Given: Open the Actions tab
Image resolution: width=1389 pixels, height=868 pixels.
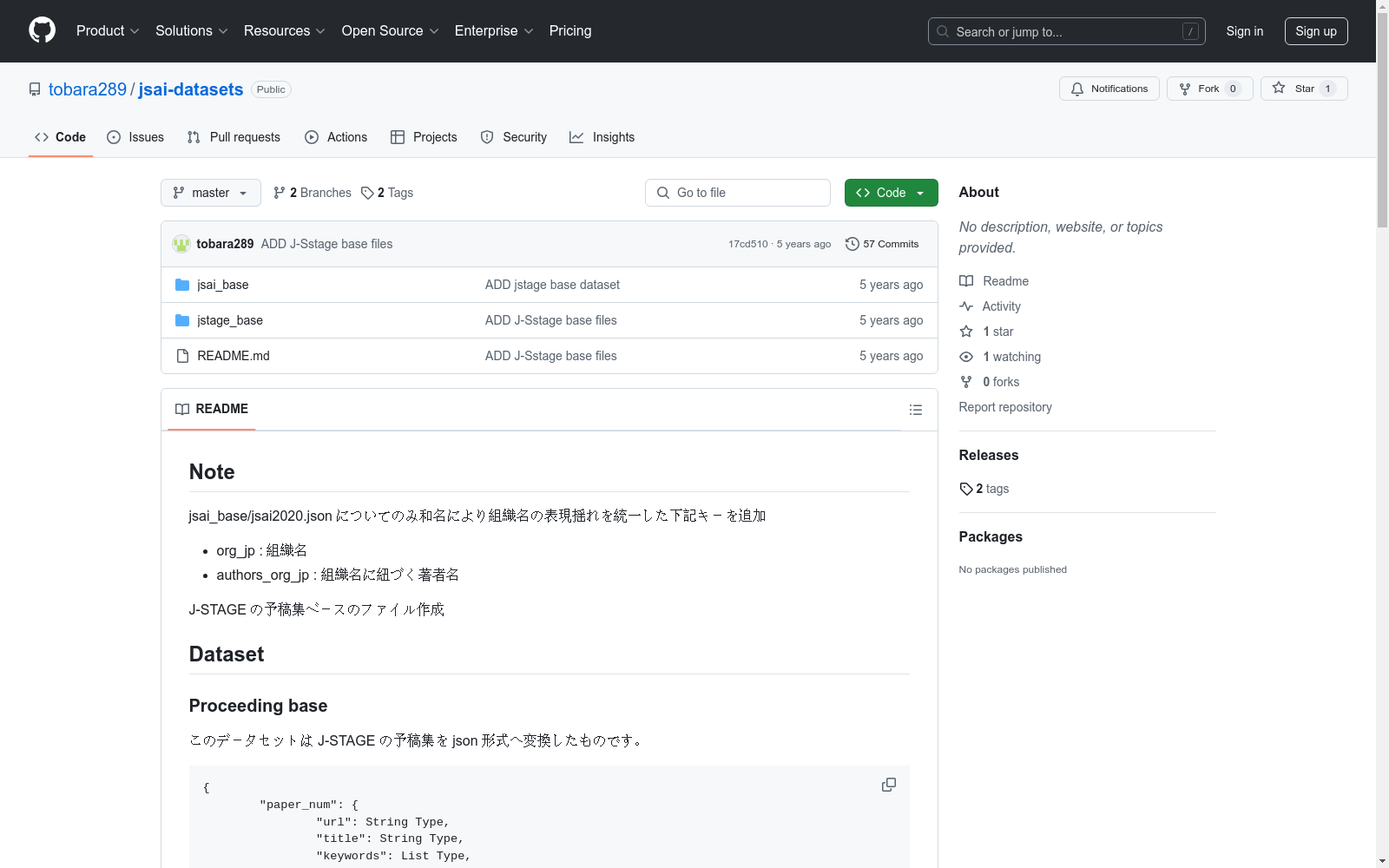Looking at the screenshot, I should pyautogui.click(x=336, y=137).
